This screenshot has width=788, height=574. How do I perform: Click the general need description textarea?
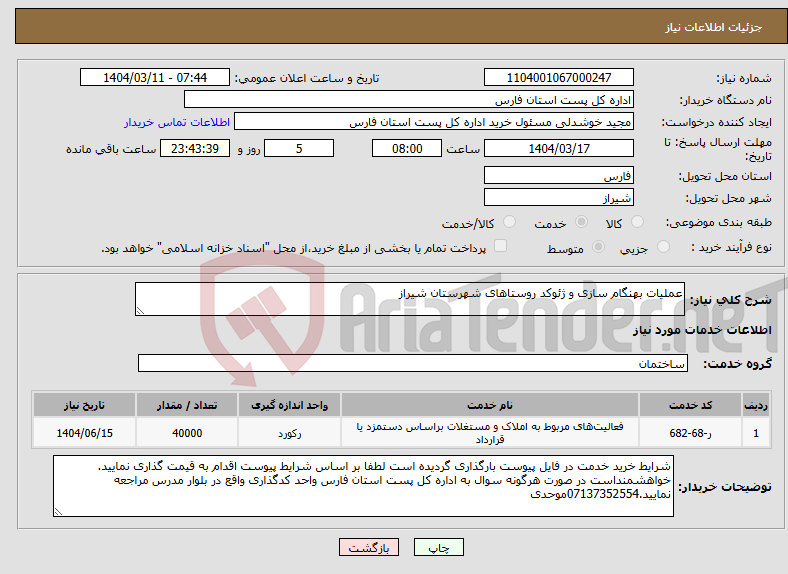click(410, 299)
